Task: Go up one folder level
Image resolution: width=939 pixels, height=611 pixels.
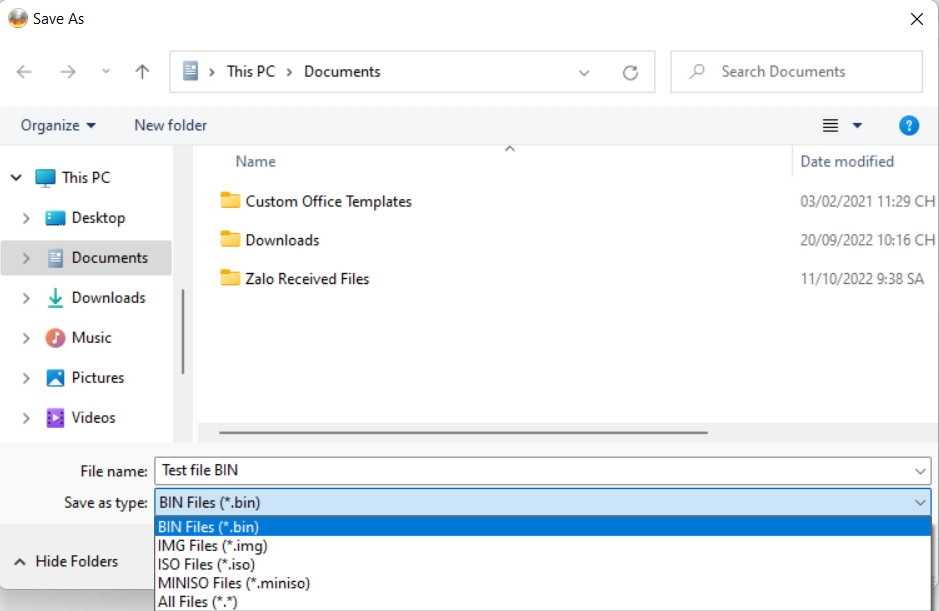Action: (x=142, y=72)
